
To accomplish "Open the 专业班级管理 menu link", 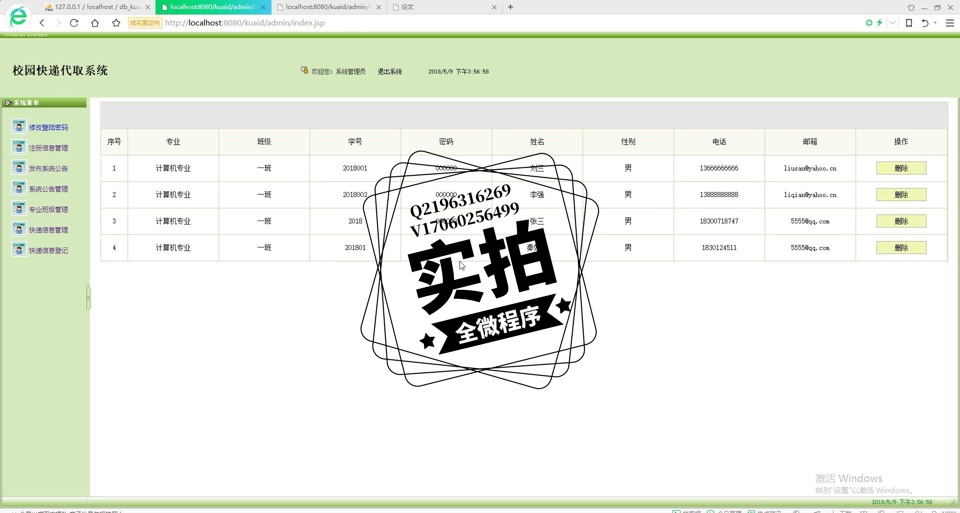I will (48, 210).
